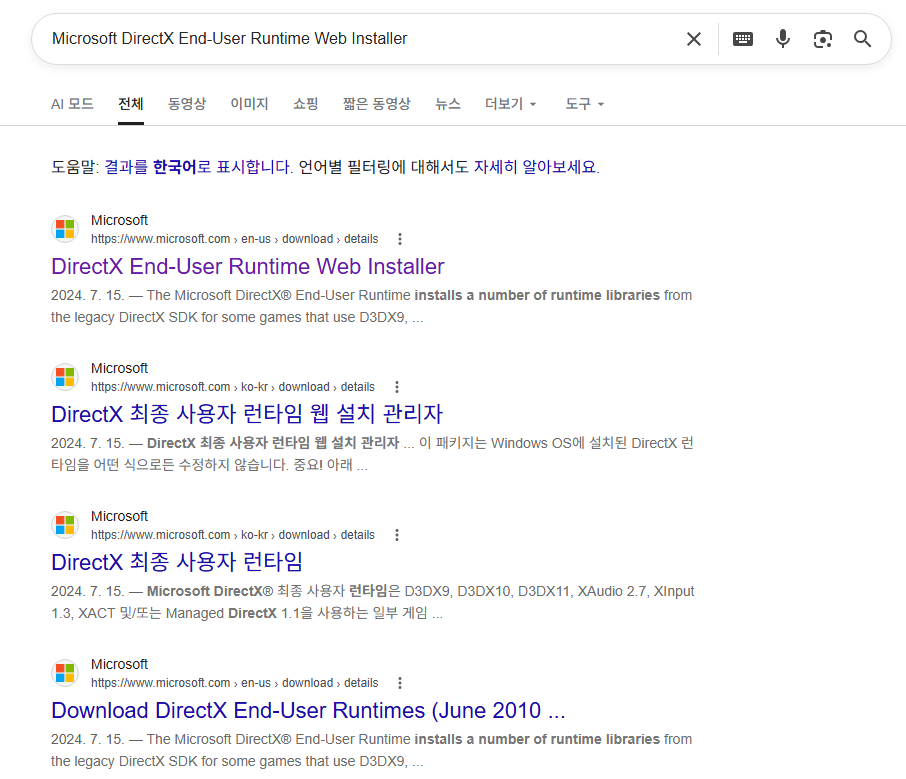906x779 pixels.
Task: Open DirectX End-User Runtime Web Installer result
Action: click(247, 266)
